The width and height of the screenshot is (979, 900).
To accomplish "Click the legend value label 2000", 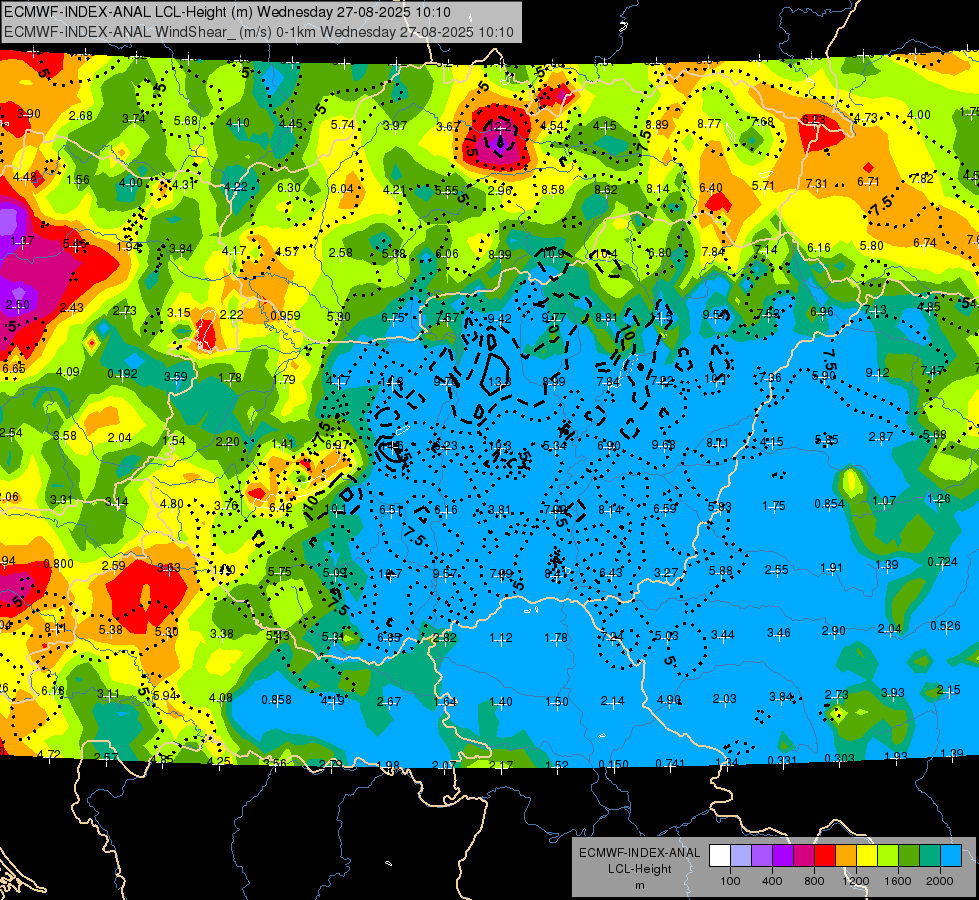I will coord(940,881).
